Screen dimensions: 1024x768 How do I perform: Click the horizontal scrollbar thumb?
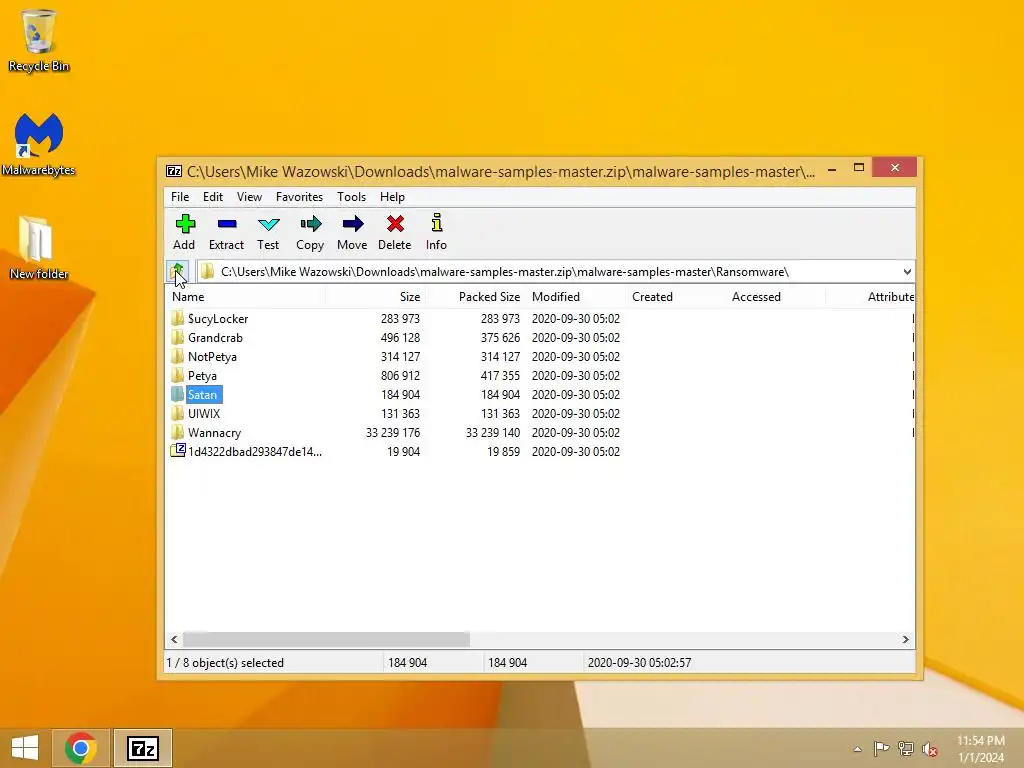[326, 639]
